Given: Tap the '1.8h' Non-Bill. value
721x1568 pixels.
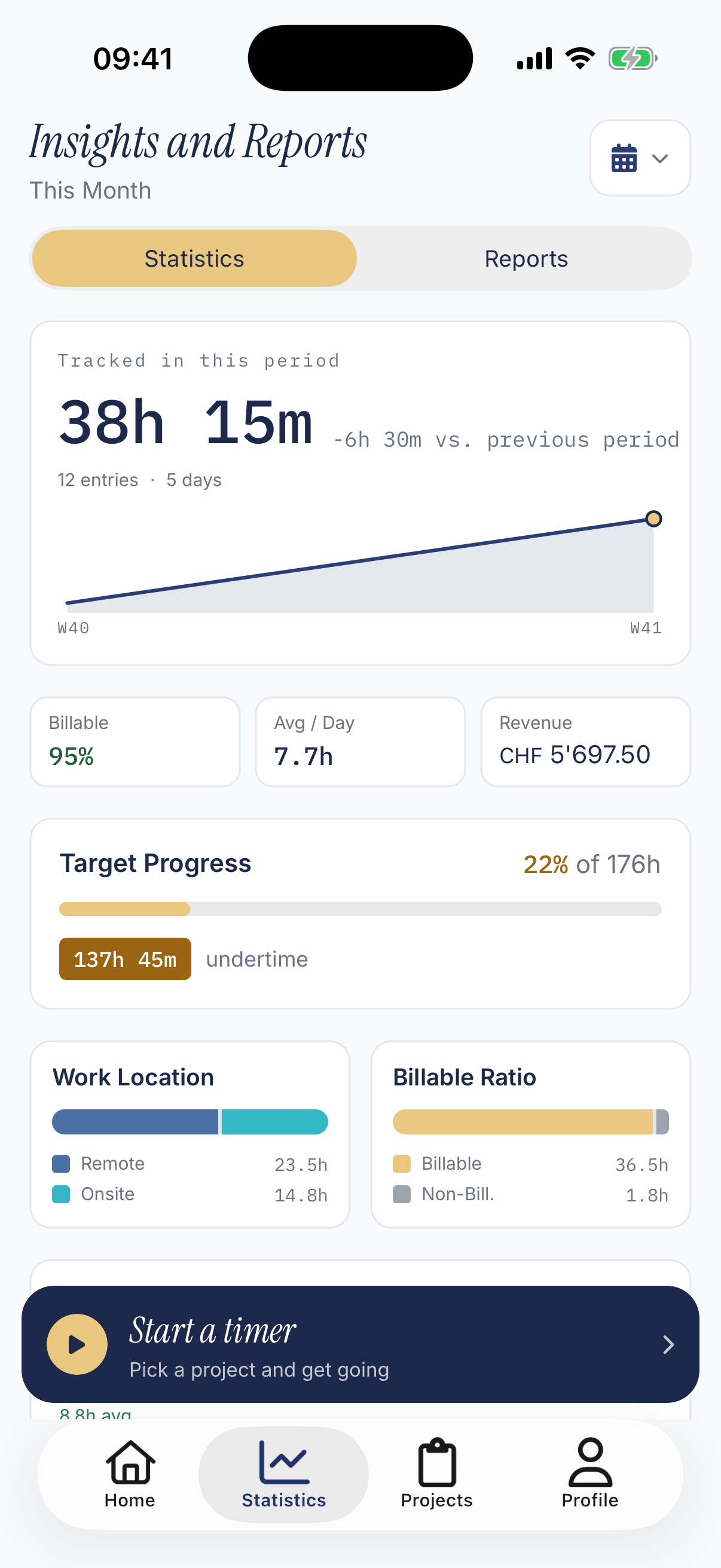Looking at the screenshot, I should tap(647, 1195).
